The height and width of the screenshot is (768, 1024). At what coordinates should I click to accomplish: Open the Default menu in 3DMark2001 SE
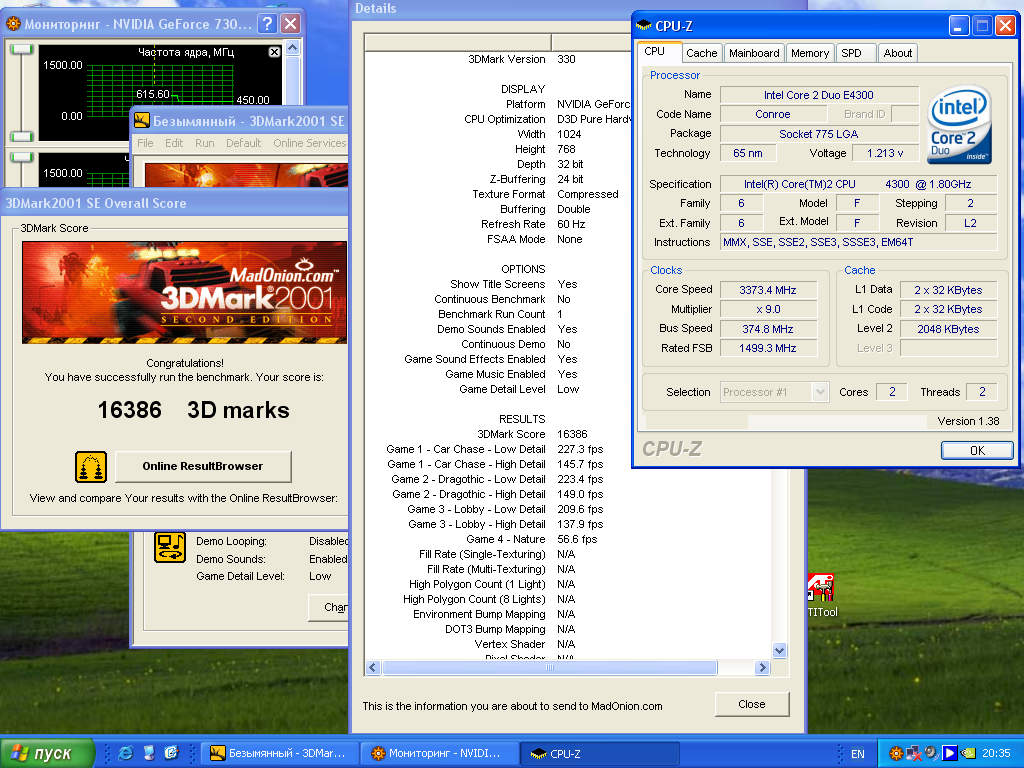243,143
